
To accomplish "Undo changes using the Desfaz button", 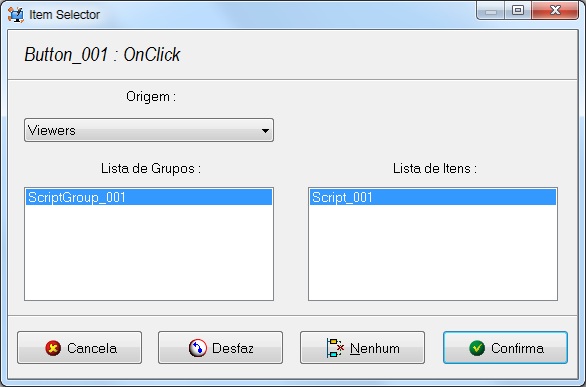I will [x=220, y=348].
